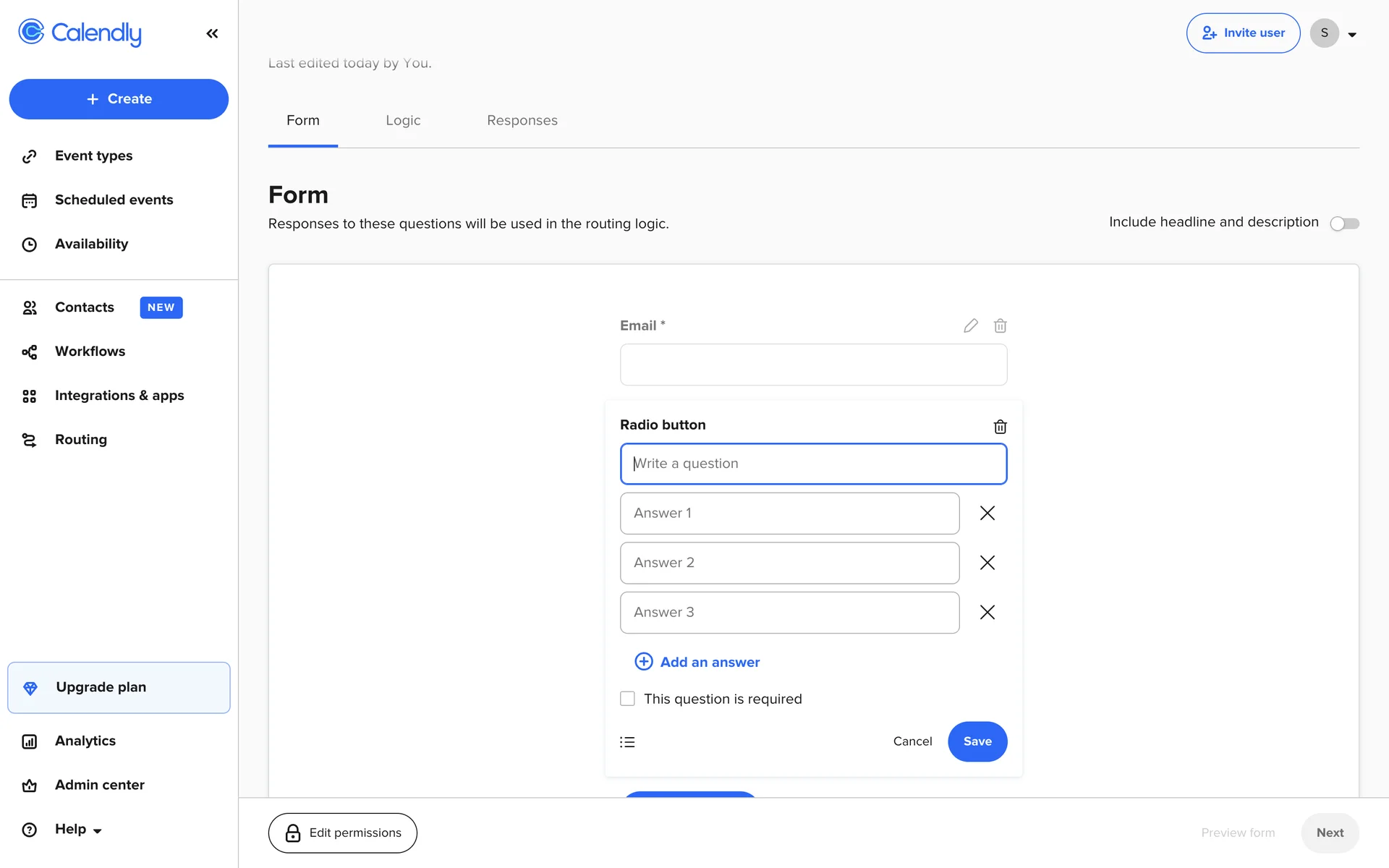The image size is (1389, 868).
Task: Click the blue Save button
Action: (x=977, y=741)
